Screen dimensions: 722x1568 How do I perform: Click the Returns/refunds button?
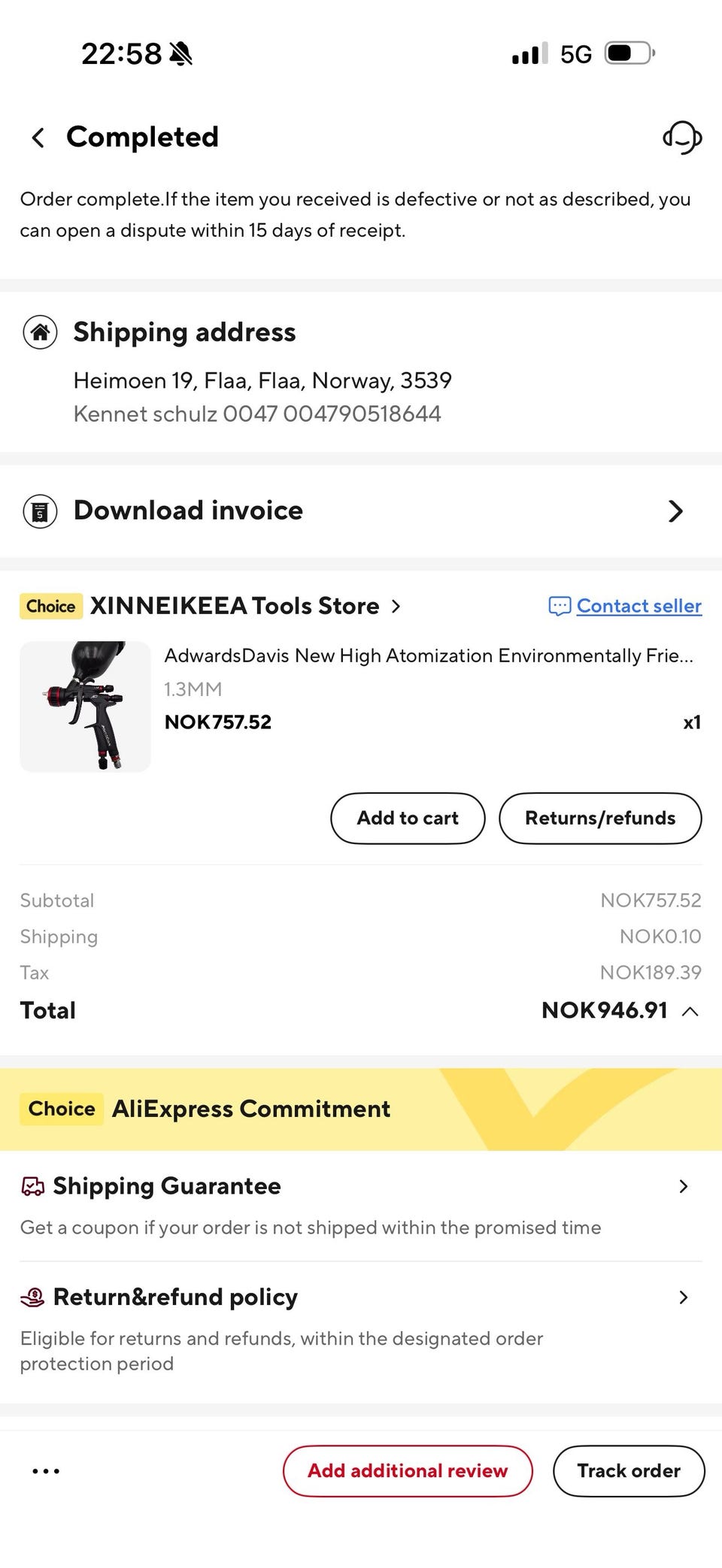click(x=600, y=818)
